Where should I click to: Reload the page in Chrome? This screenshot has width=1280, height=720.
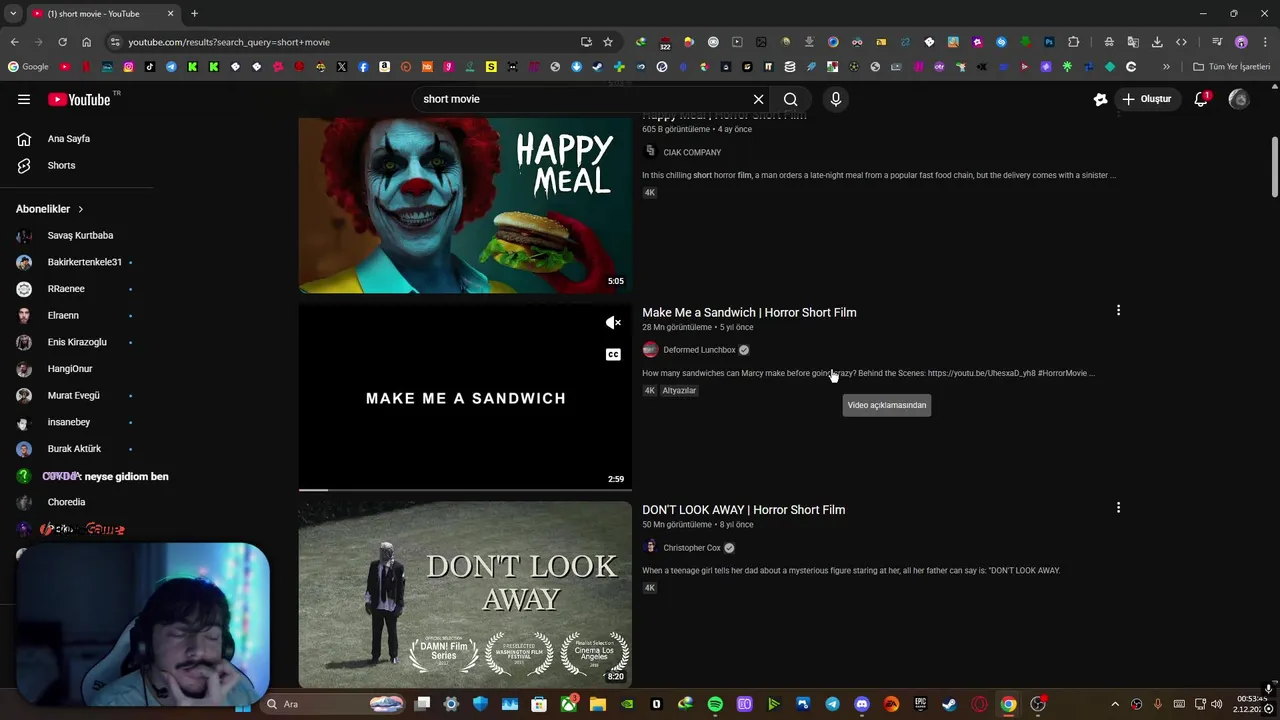[x=62, y=42]
